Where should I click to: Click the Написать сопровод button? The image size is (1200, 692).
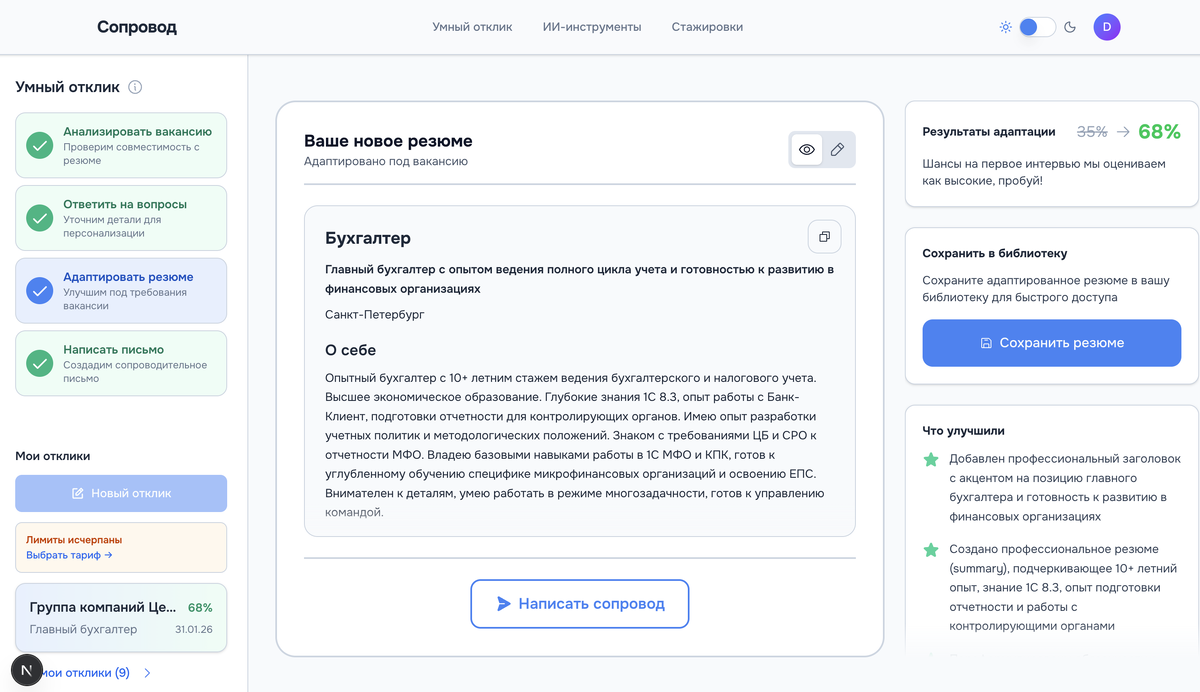pos(580,604)
